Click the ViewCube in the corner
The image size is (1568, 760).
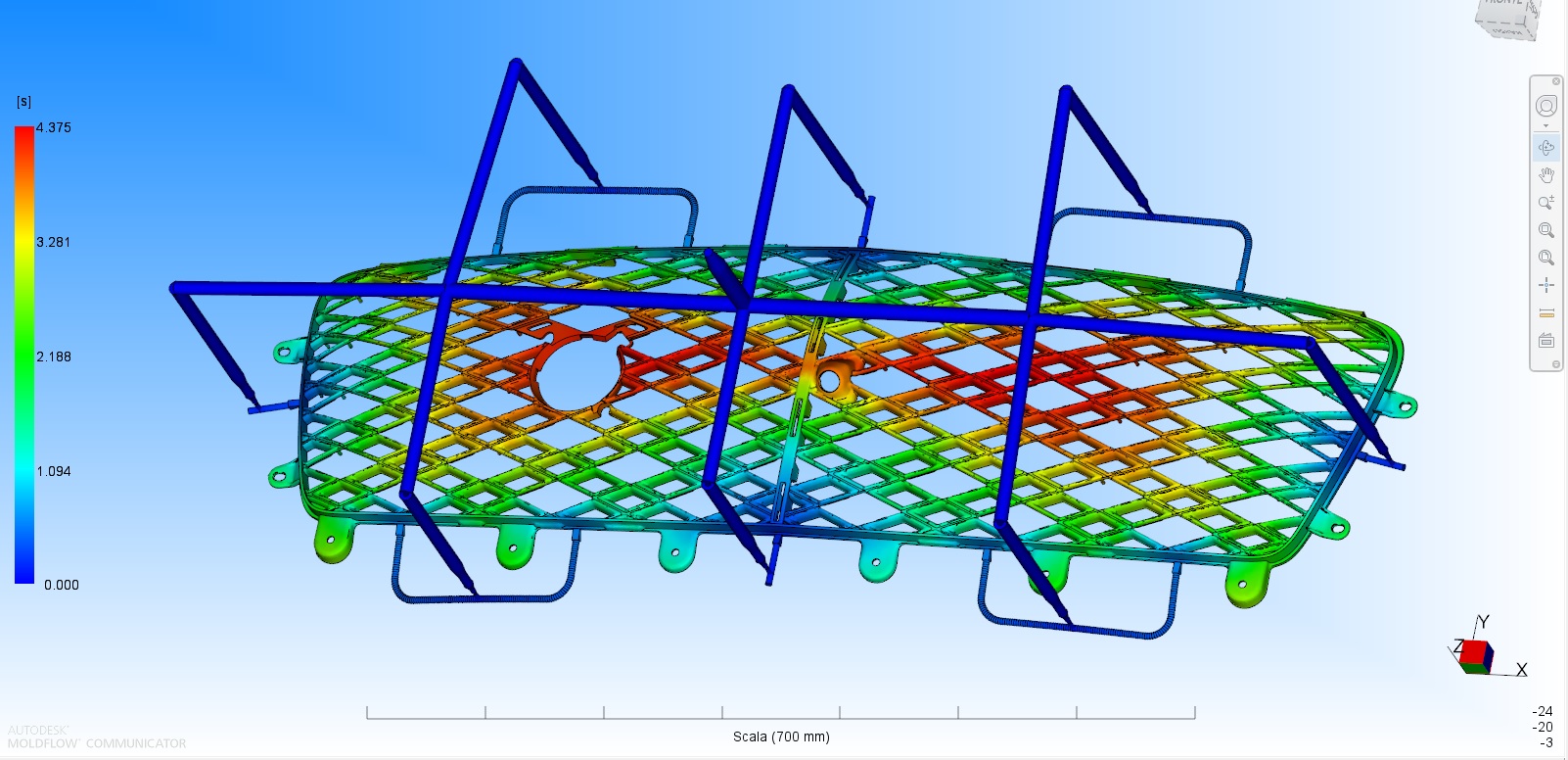tap(1508, 18)
